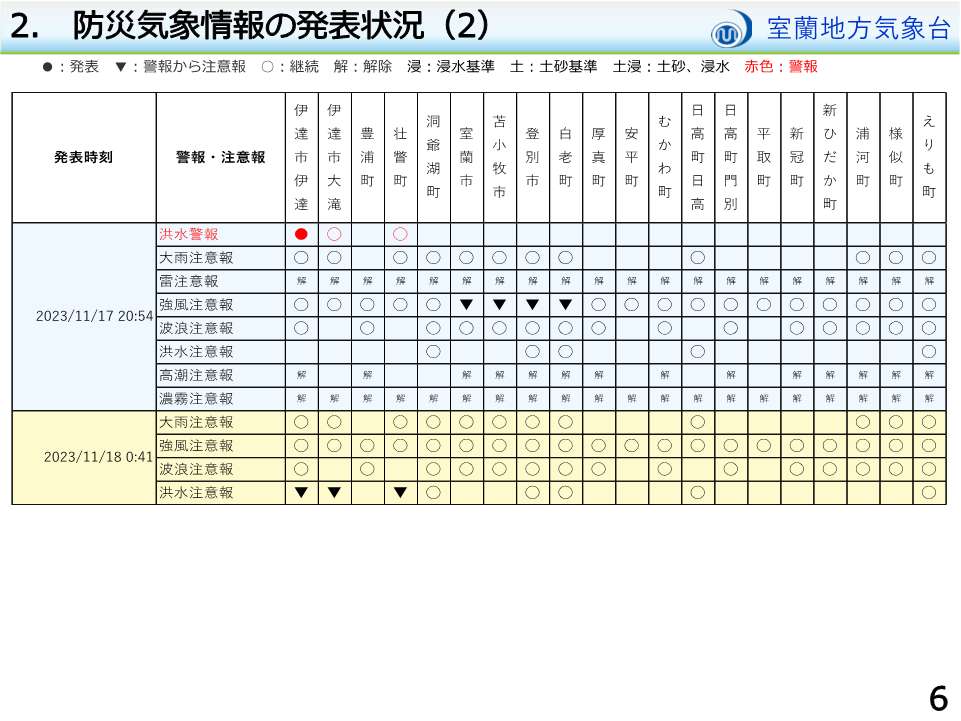Click the black triangle under 室蘭市 in 強風注意報

click(x=466, y=305)
